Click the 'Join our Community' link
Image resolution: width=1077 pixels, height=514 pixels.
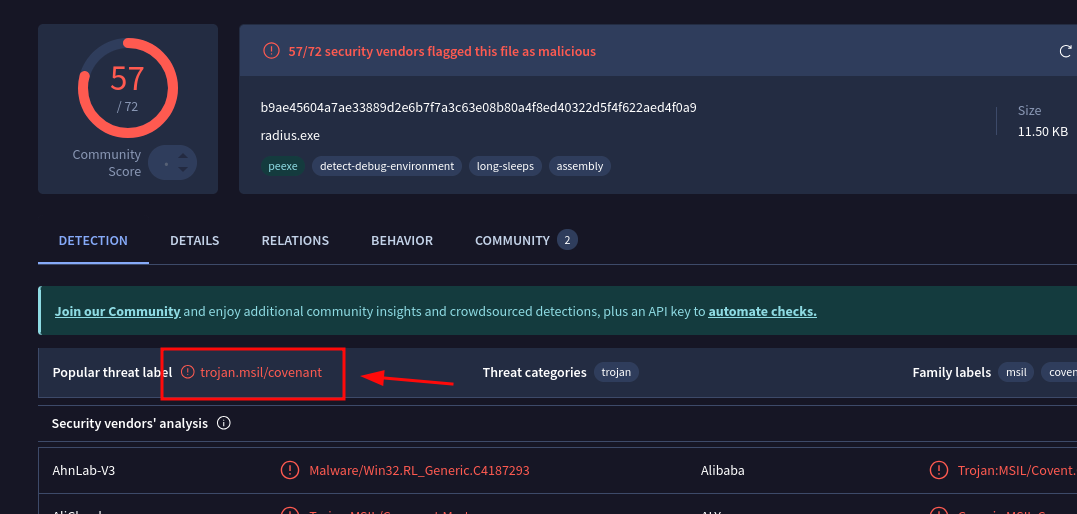point(117,311)
